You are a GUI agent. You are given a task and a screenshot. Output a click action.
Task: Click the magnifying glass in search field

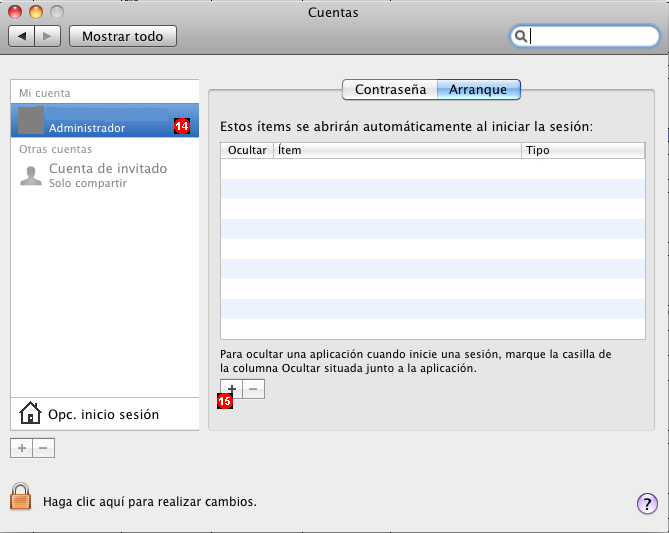click(520, 36)
